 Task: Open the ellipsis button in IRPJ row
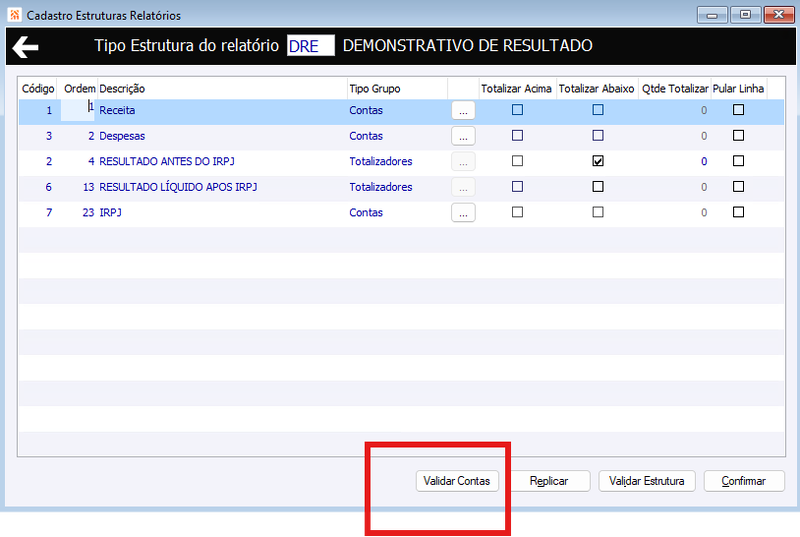tap(463, 213)
